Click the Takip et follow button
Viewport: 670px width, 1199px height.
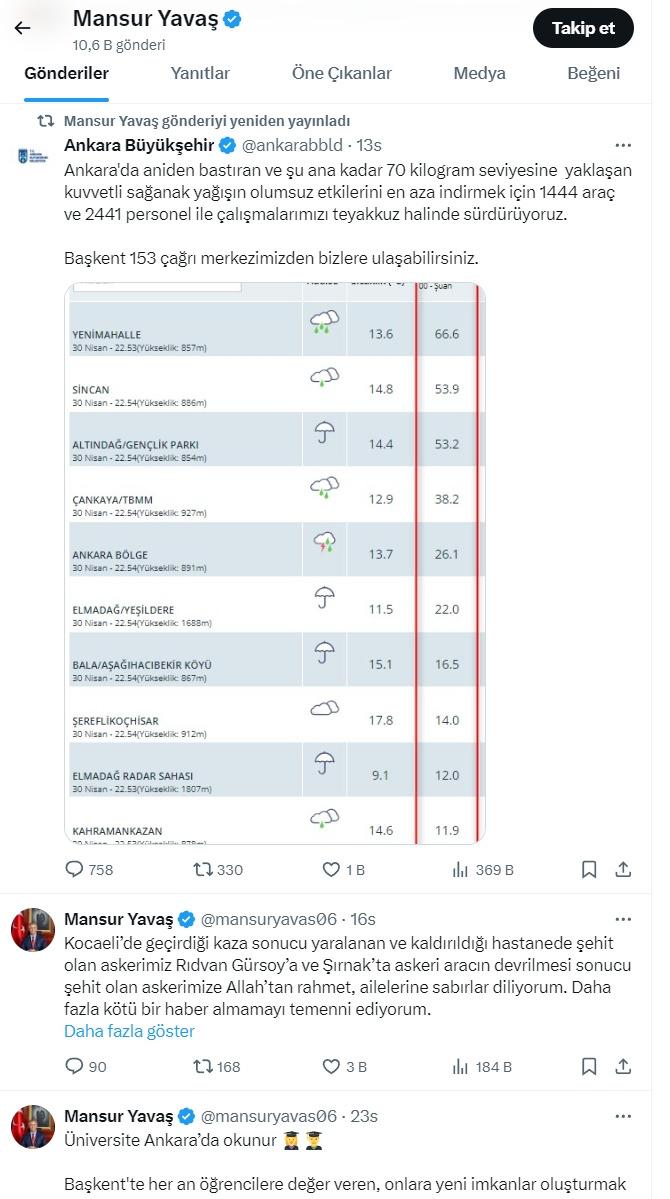point(584,28)
